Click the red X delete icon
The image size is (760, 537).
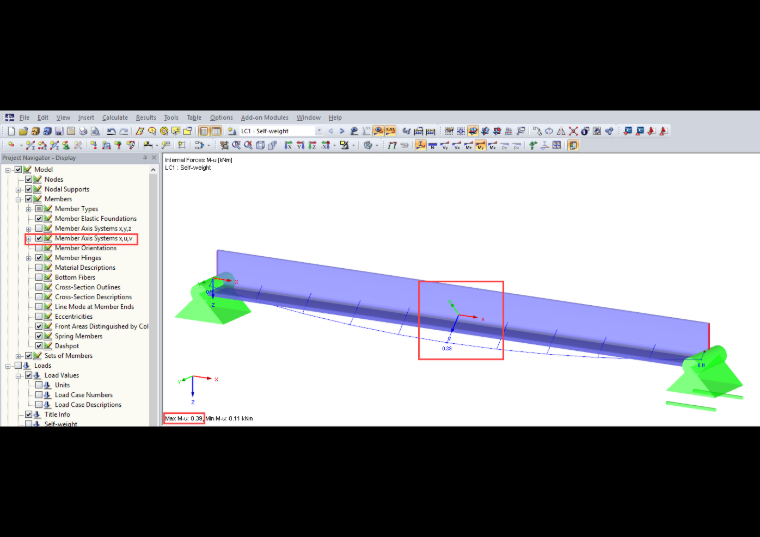[573, 131]
